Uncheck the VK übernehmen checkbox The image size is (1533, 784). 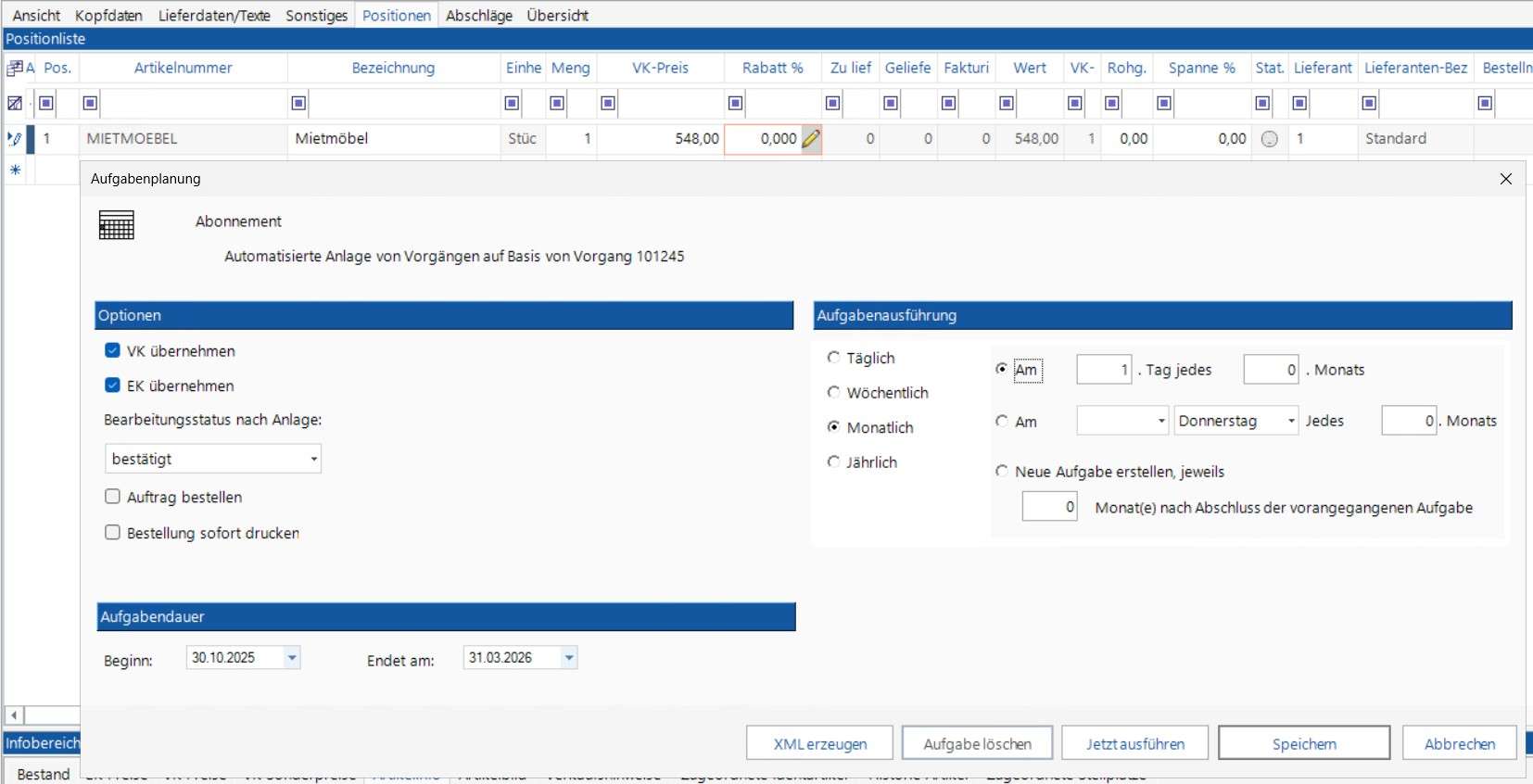113,350
